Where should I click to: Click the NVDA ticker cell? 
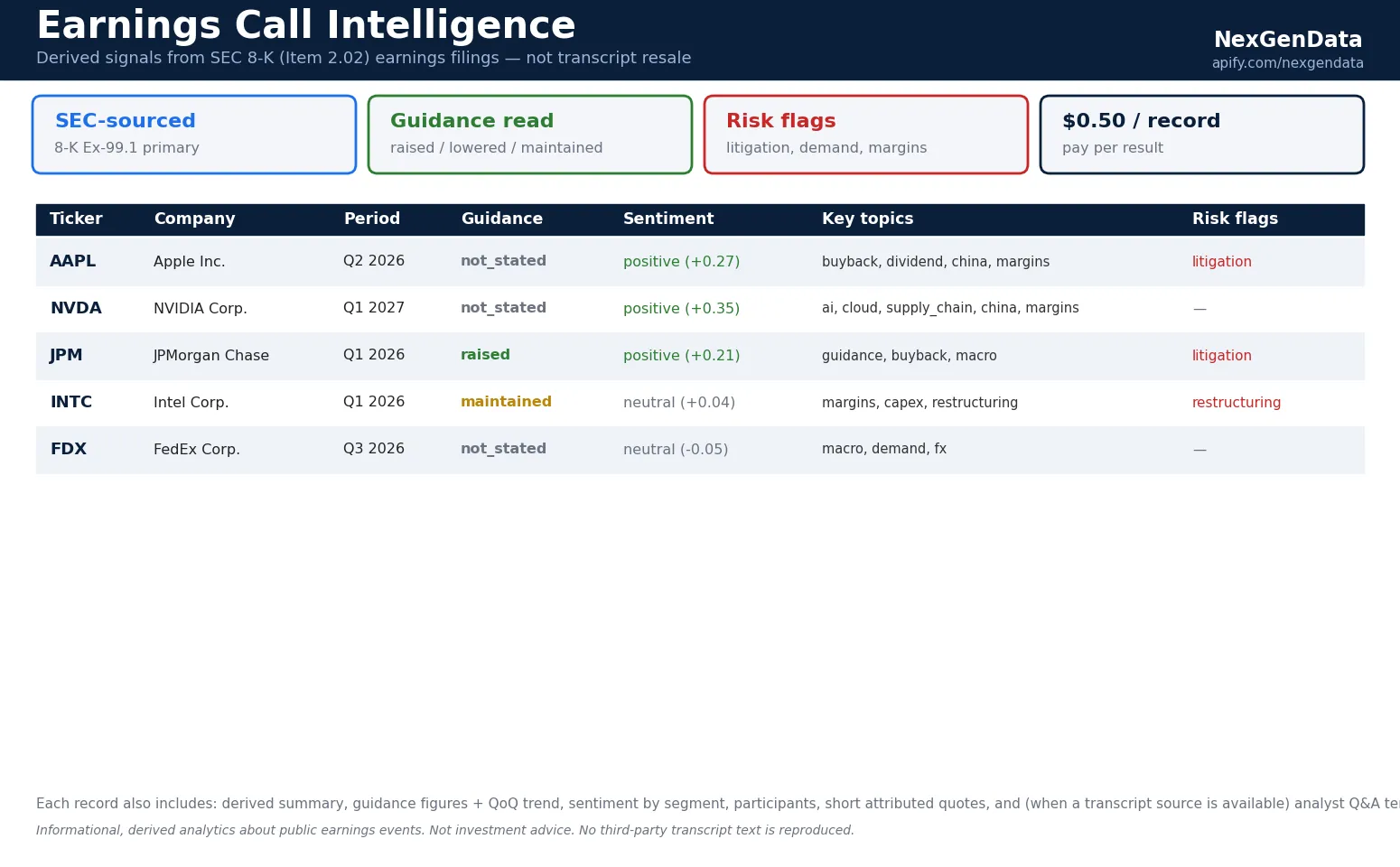[x=76, y=308]
